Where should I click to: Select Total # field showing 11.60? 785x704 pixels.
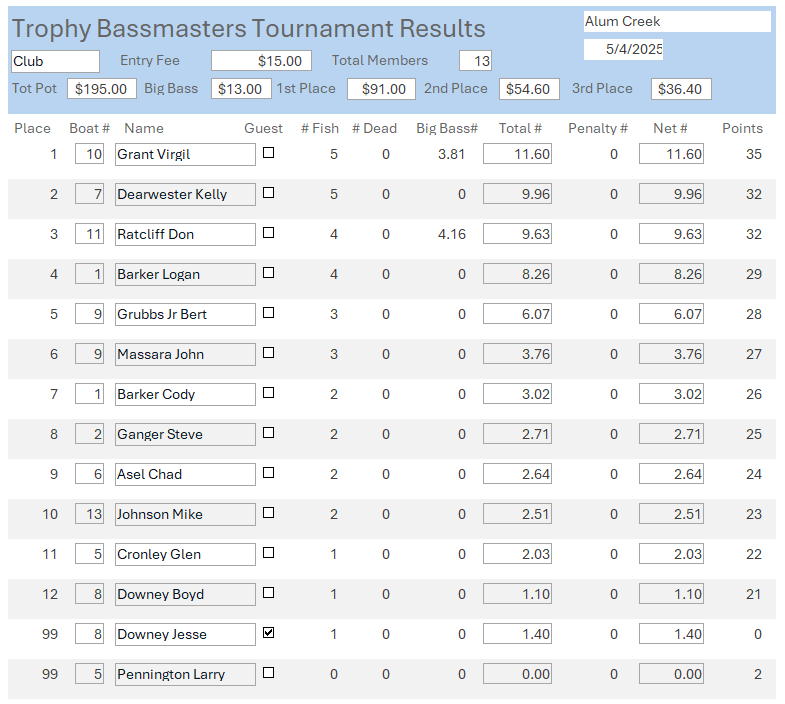[x=517, y=154]
